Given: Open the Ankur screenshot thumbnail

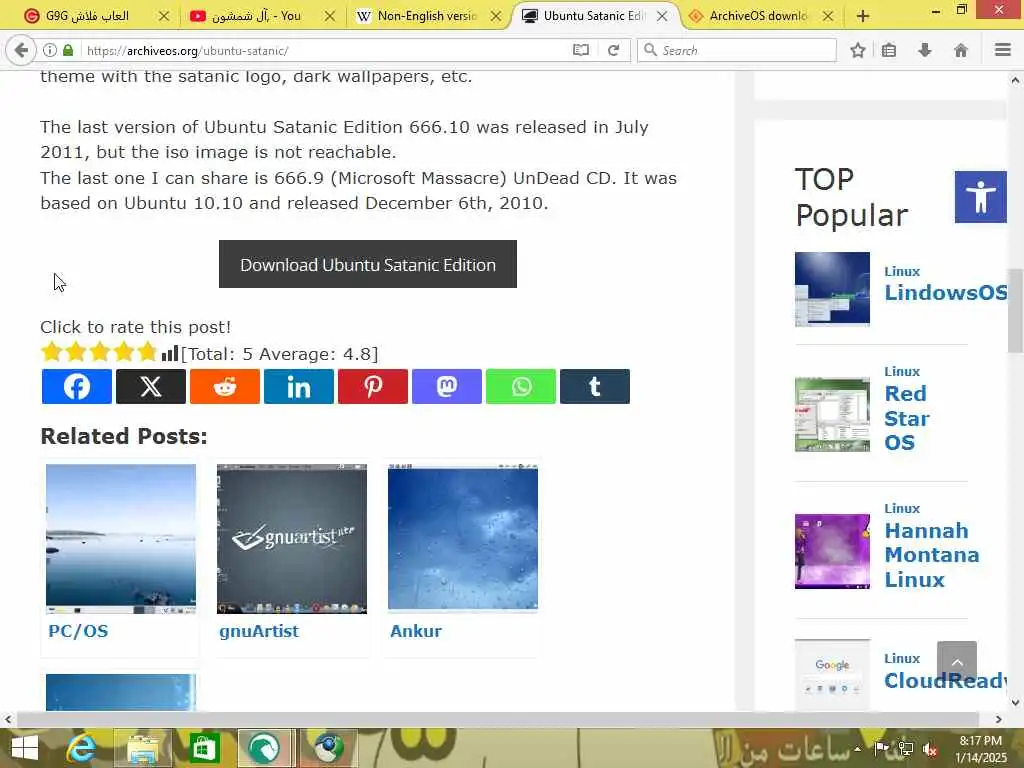Looking at the screenshot, I should [x=463, y=537].
